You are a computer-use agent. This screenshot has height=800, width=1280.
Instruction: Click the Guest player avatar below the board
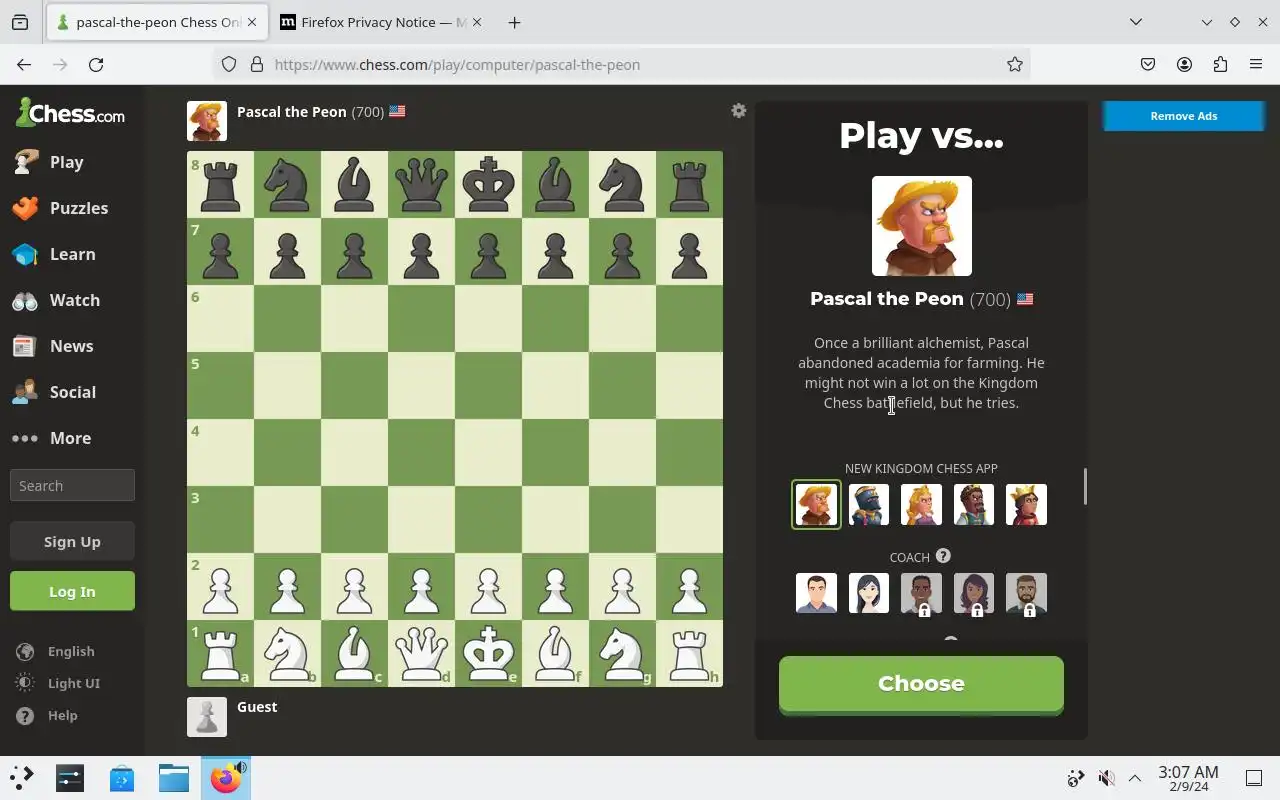(207, 716)
